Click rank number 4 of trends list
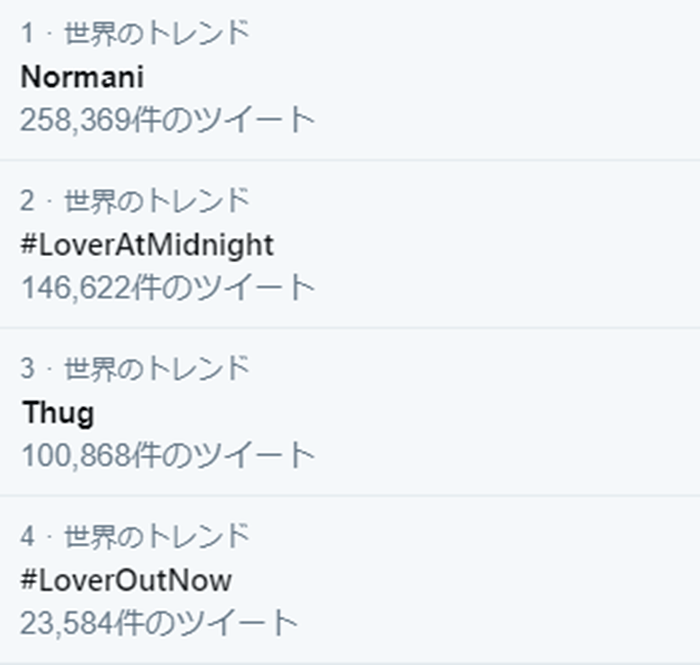 coord(27,537)
